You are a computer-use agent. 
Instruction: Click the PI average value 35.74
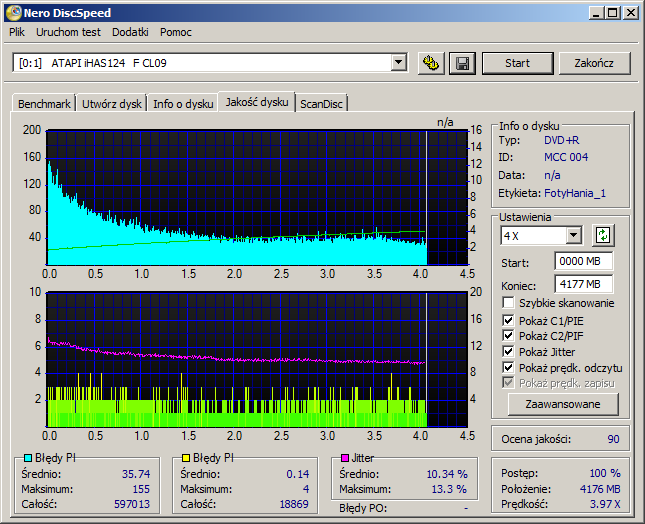pos(136,474)
